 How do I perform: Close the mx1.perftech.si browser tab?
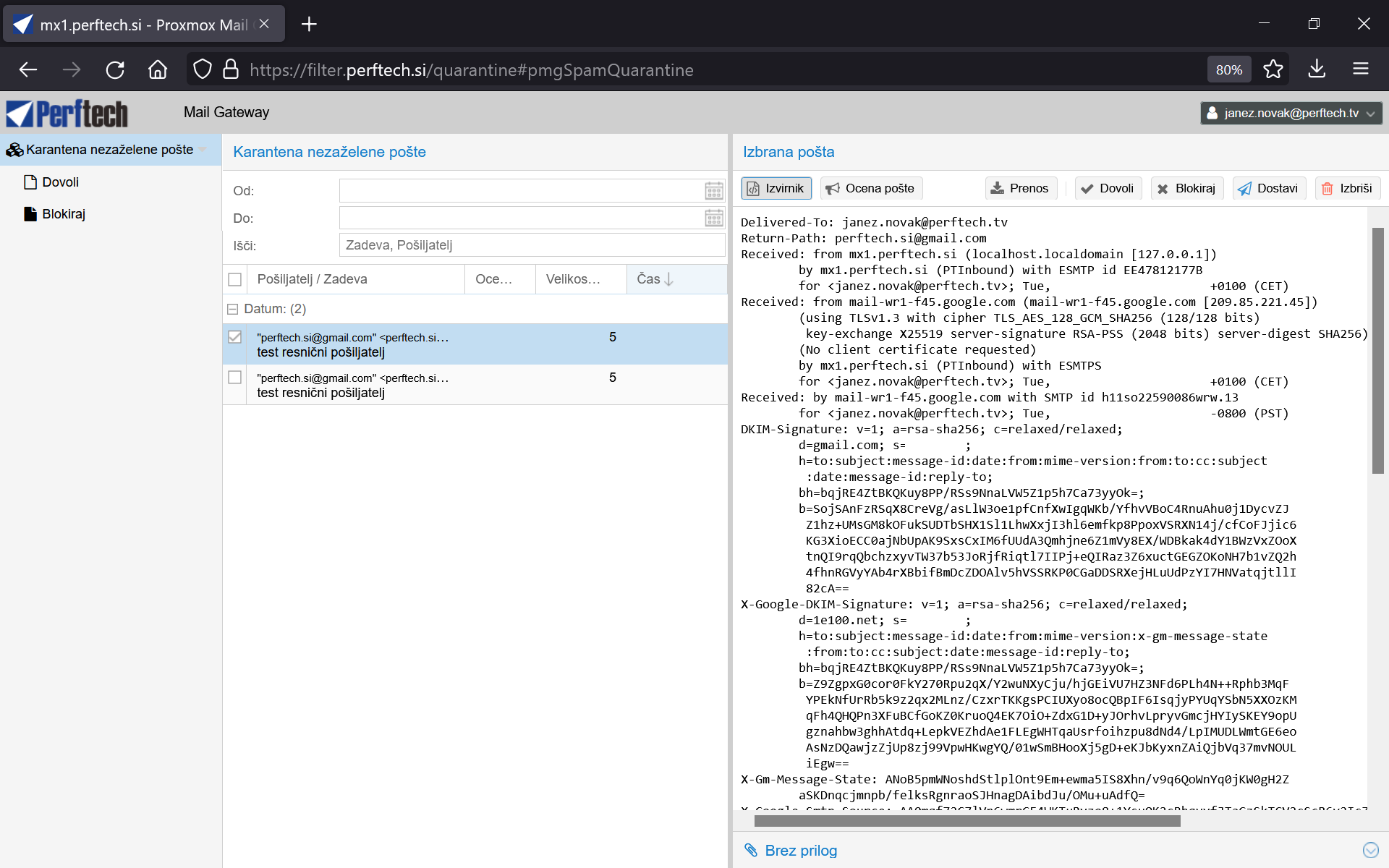(264, 24)
